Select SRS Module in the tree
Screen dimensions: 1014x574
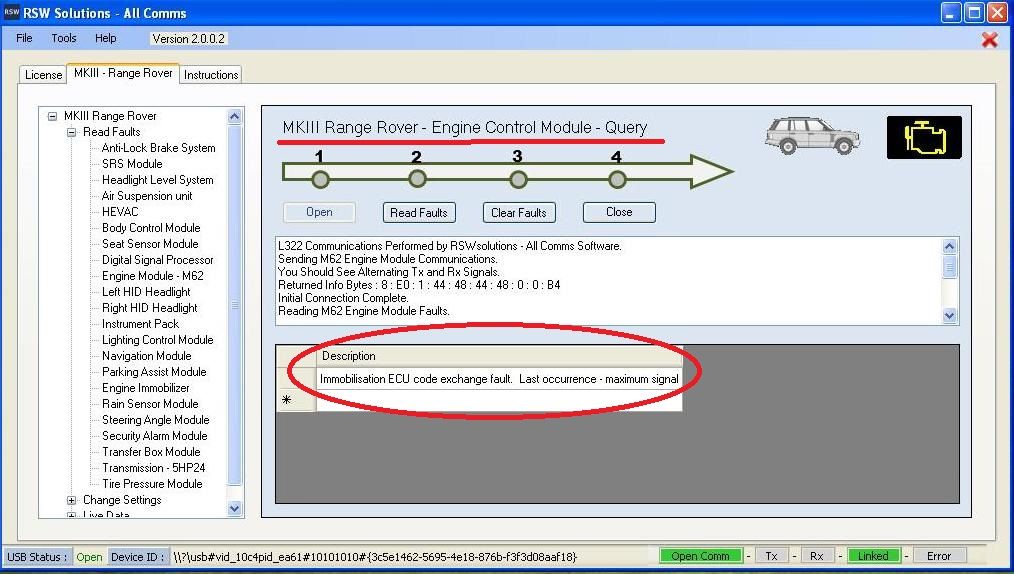click(132, 164)
